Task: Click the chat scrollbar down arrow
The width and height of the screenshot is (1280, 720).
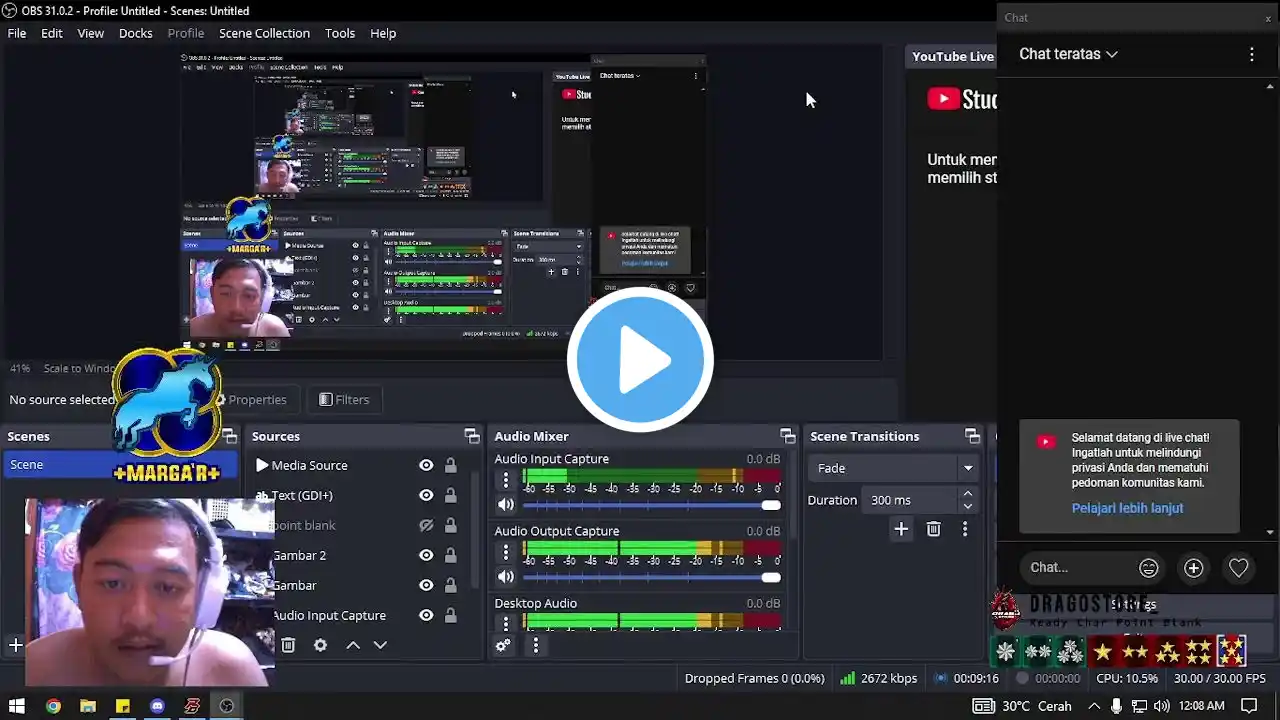Action: coord(1271,533)
